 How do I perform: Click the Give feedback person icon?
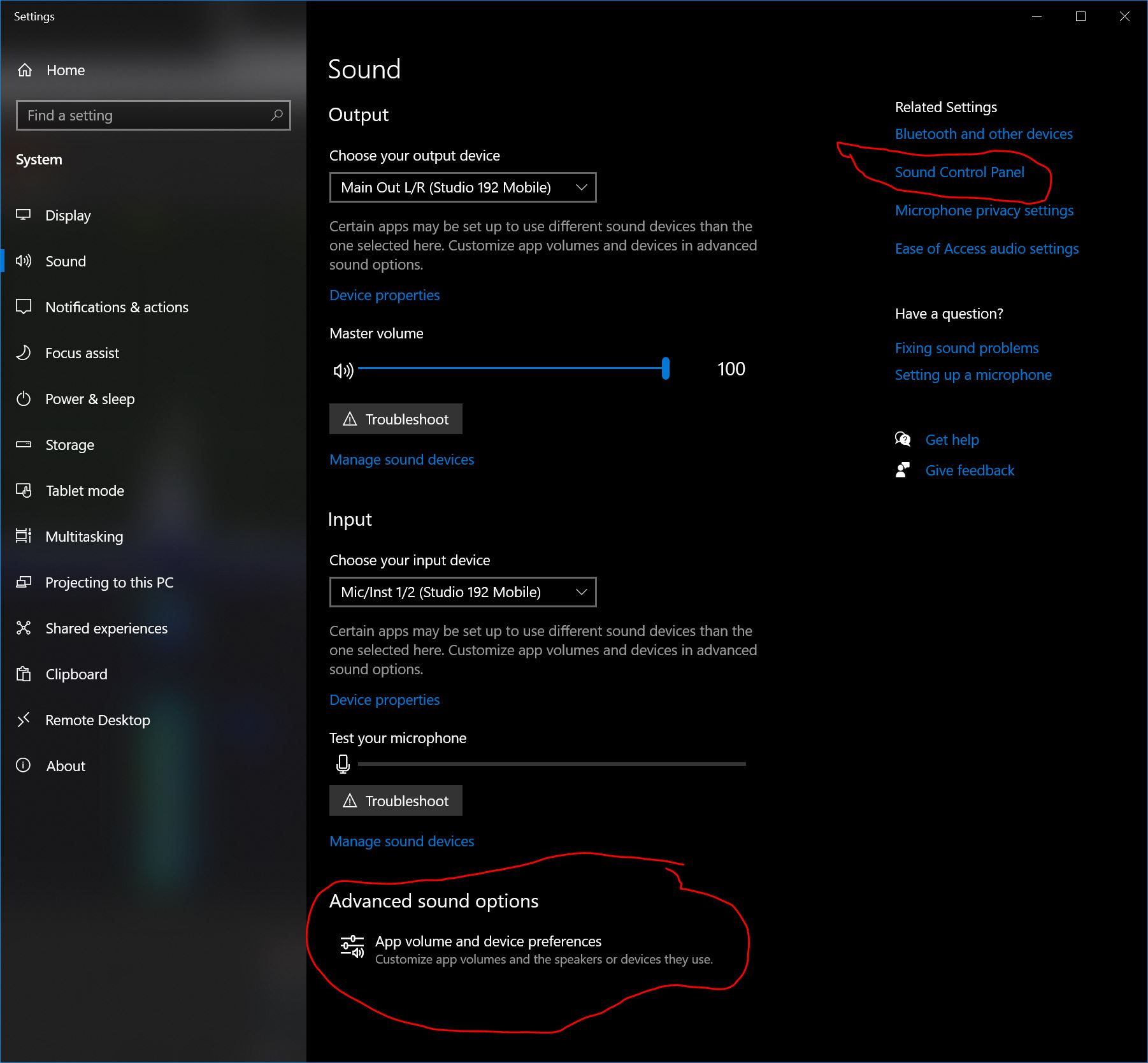(903, 470)
